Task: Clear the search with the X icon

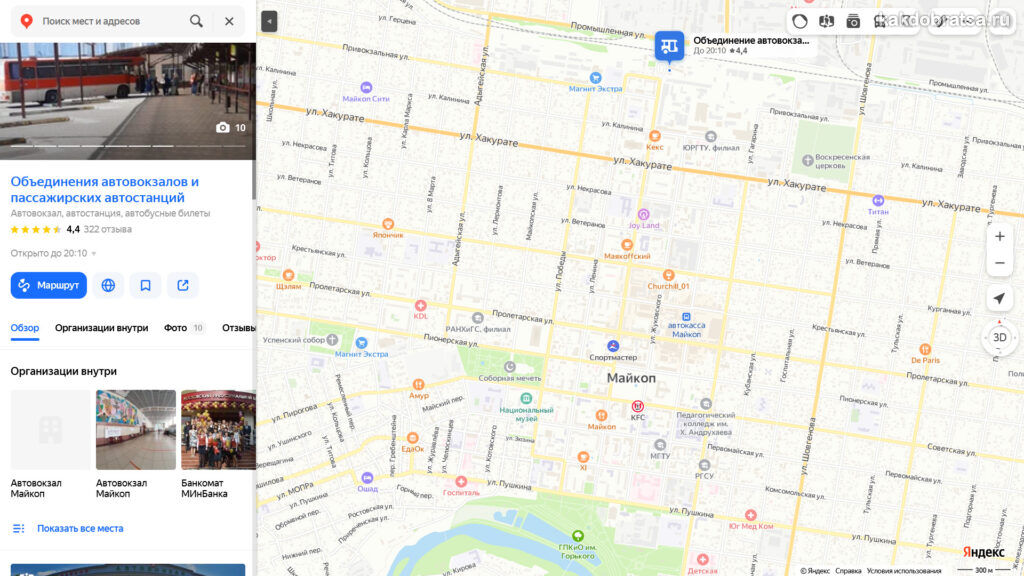Action: click(229, 21)
